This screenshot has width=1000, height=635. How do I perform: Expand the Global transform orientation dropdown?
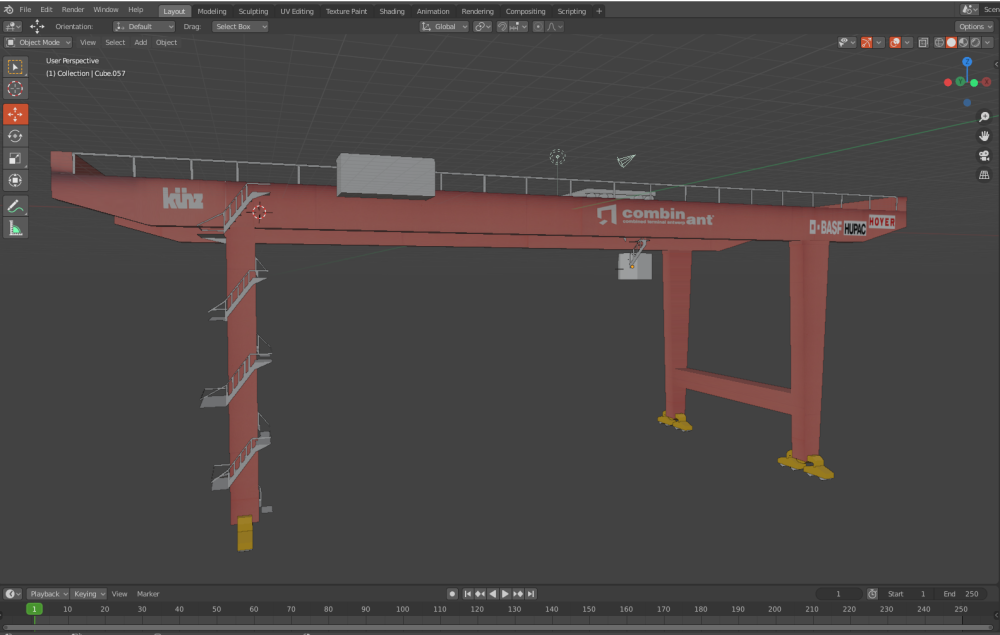point(444,26)
